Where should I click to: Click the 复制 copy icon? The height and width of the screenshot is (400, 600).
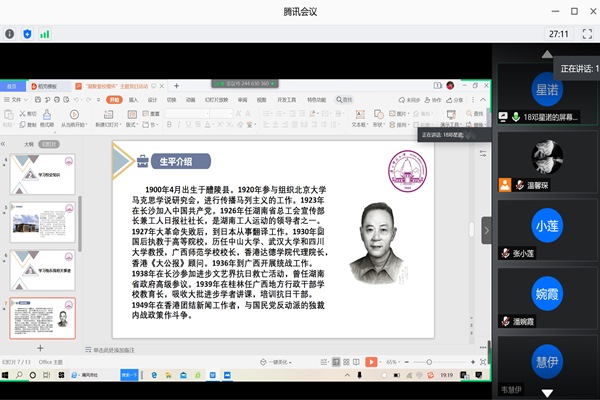[23, 124]
